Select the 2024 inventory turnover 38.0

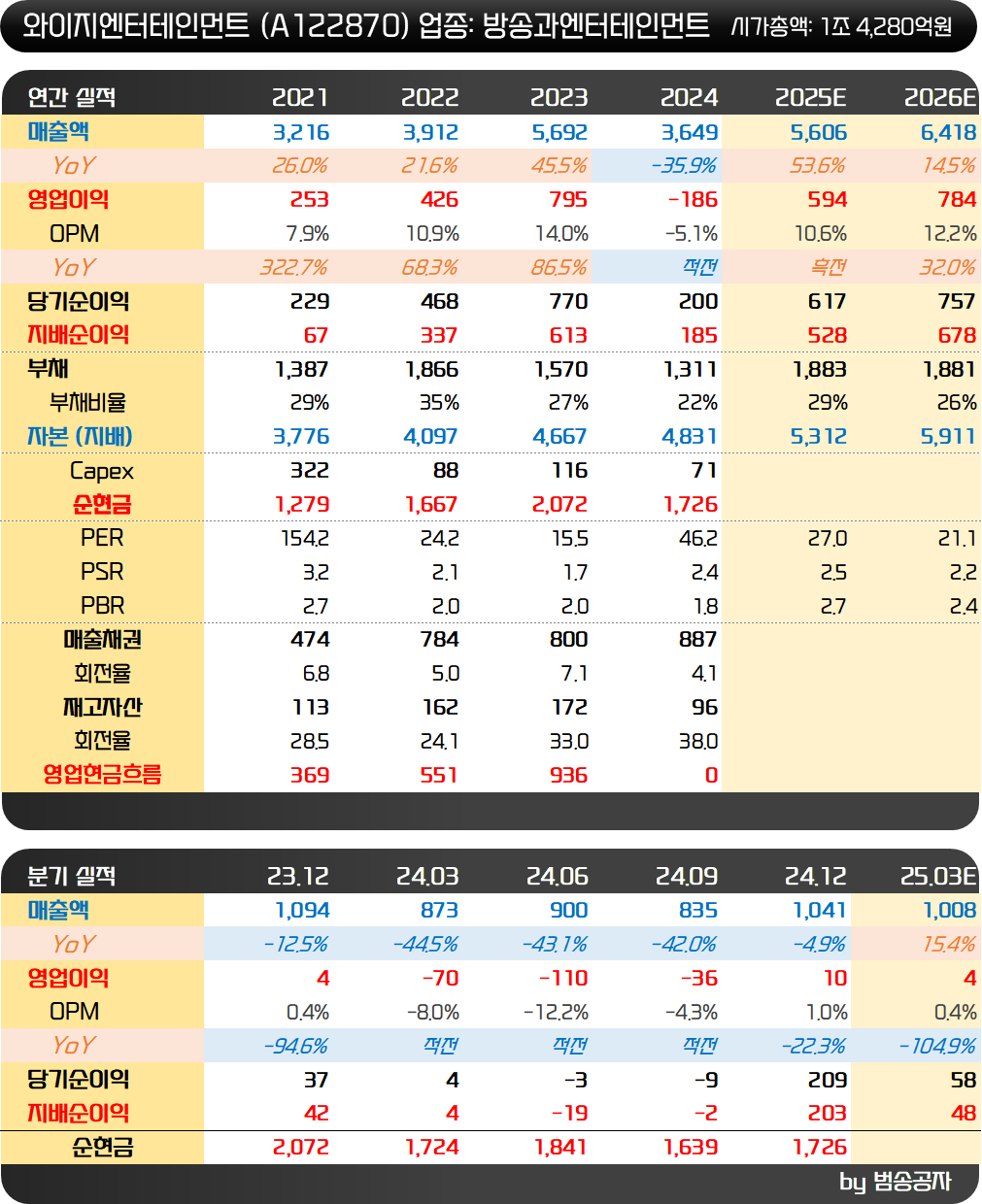(x=697, y=742)
